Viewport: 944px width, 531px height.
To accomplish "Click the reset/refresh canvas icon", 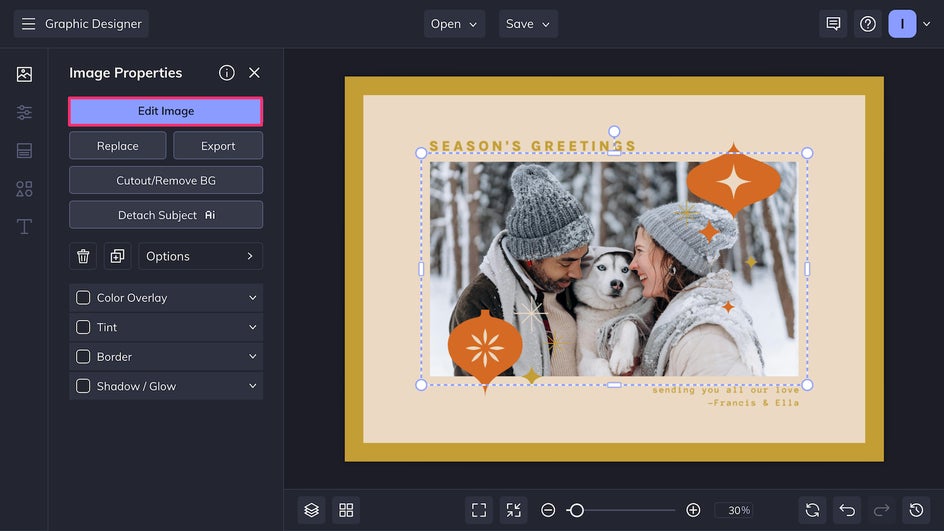I will click(812, 510).
